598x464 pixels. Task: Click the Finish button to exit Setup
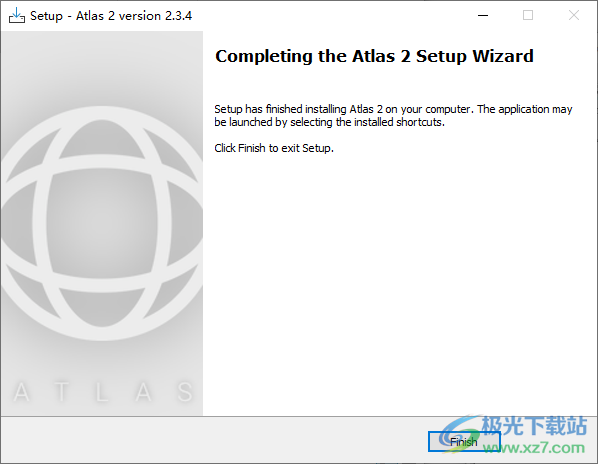point(464,442)
